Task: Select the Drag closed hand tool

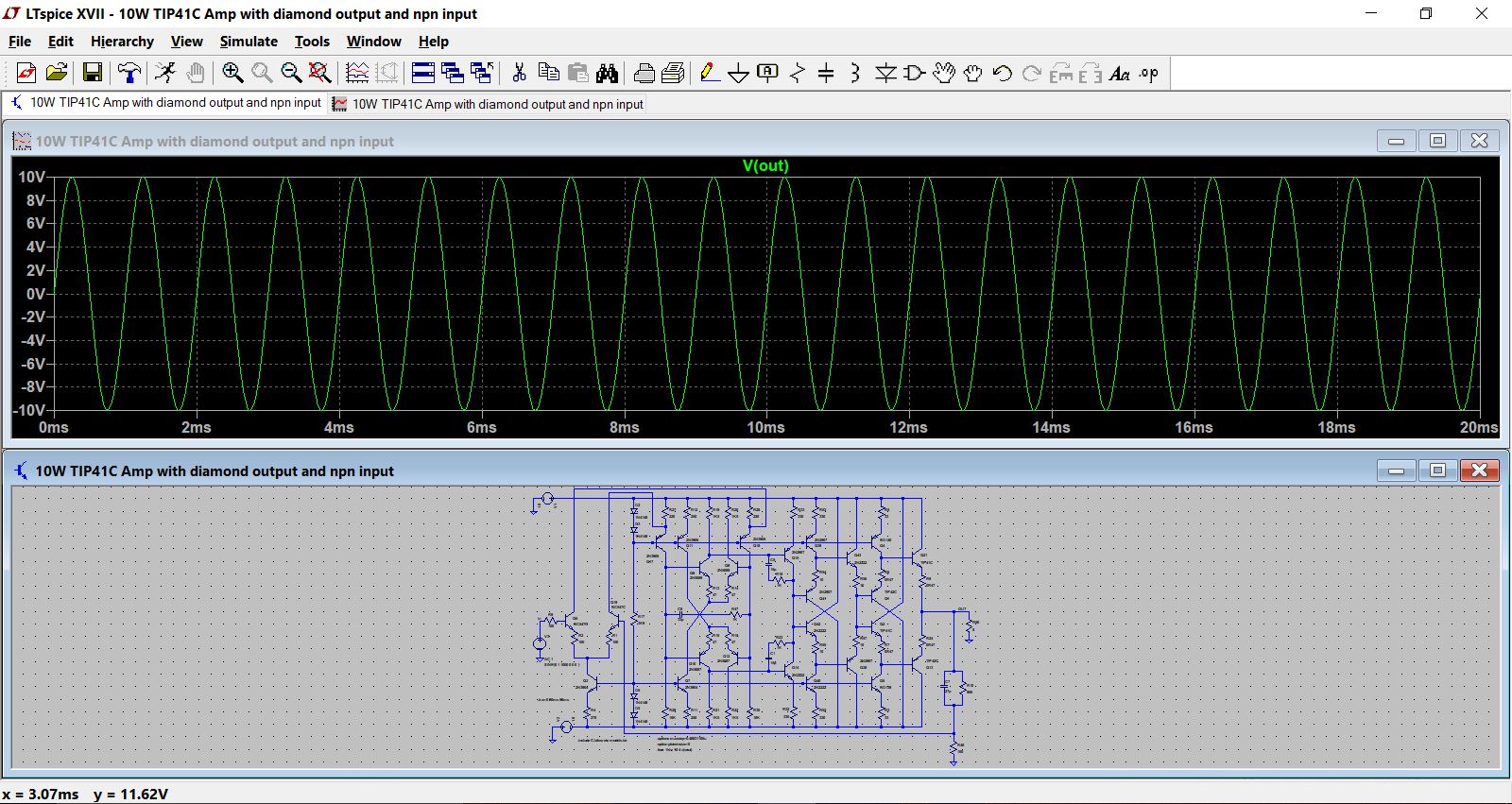Action: (973, 73)
